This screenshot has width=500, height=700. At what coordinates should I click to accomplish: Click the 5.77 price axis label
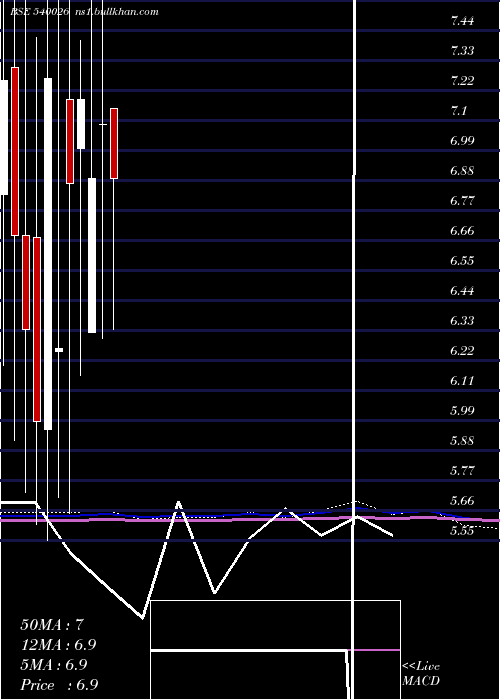[x=462, y=471]
